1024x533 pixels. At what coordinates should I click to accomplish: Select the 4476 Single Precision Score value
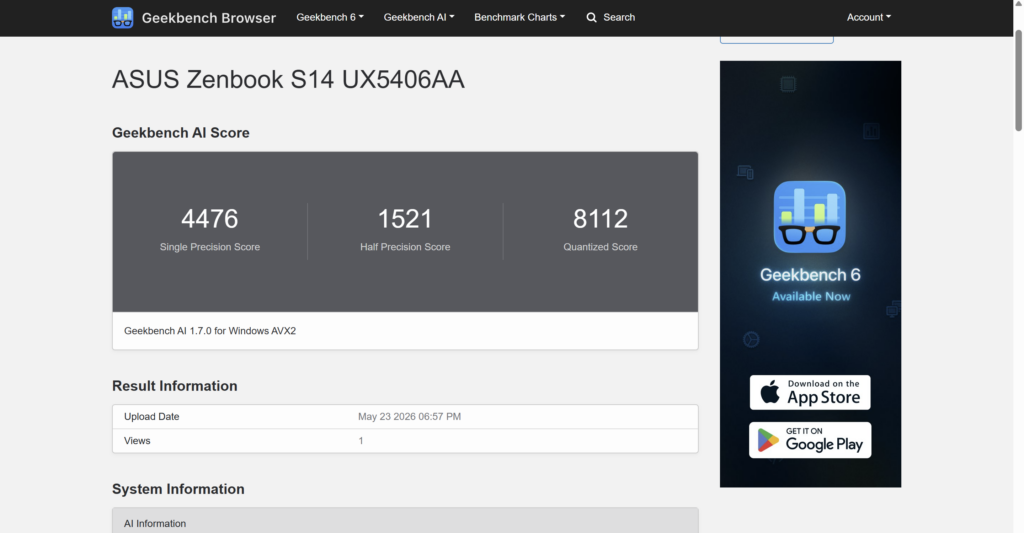click(x=210, y=218)
